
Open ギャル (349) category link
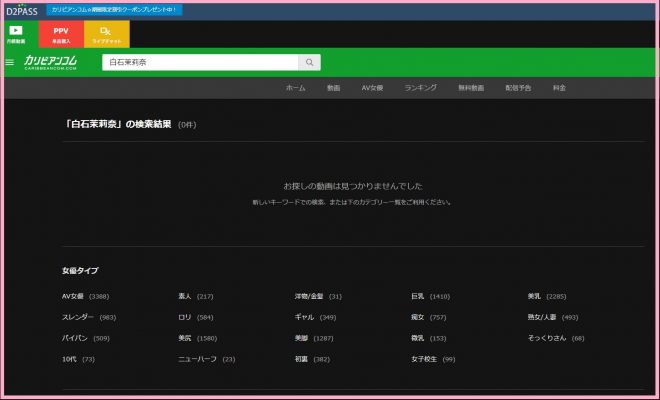pos(315,317)
